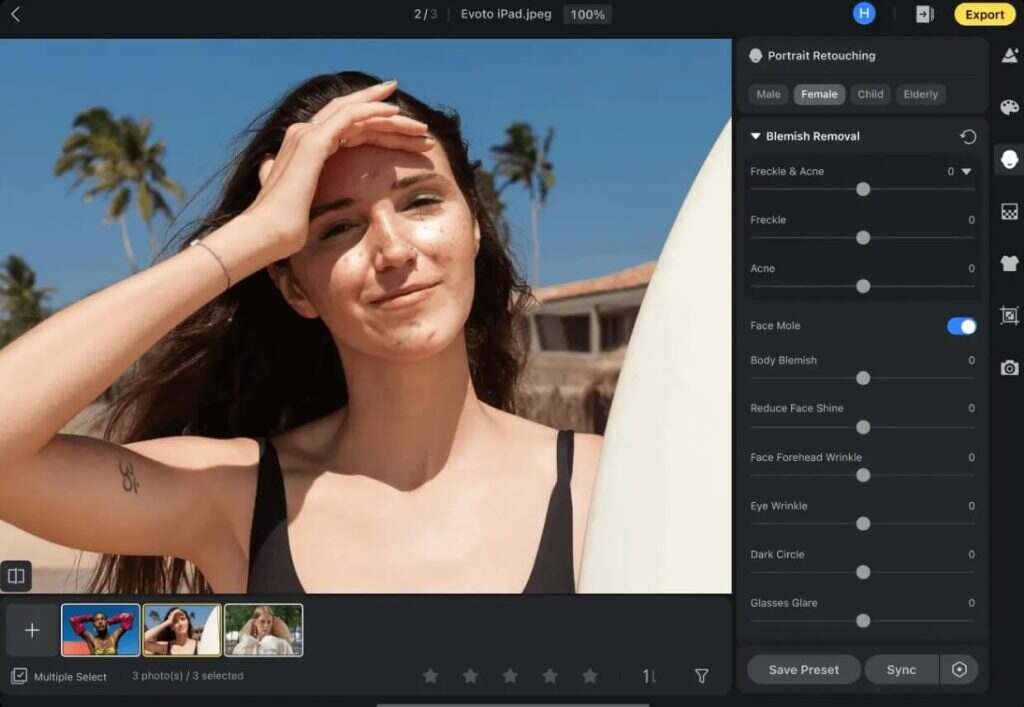The height and width of the screenshot is (707, 1024).
Task: Select the Male portrait tab
Action: pyautogui.click(x=768, y=94)
